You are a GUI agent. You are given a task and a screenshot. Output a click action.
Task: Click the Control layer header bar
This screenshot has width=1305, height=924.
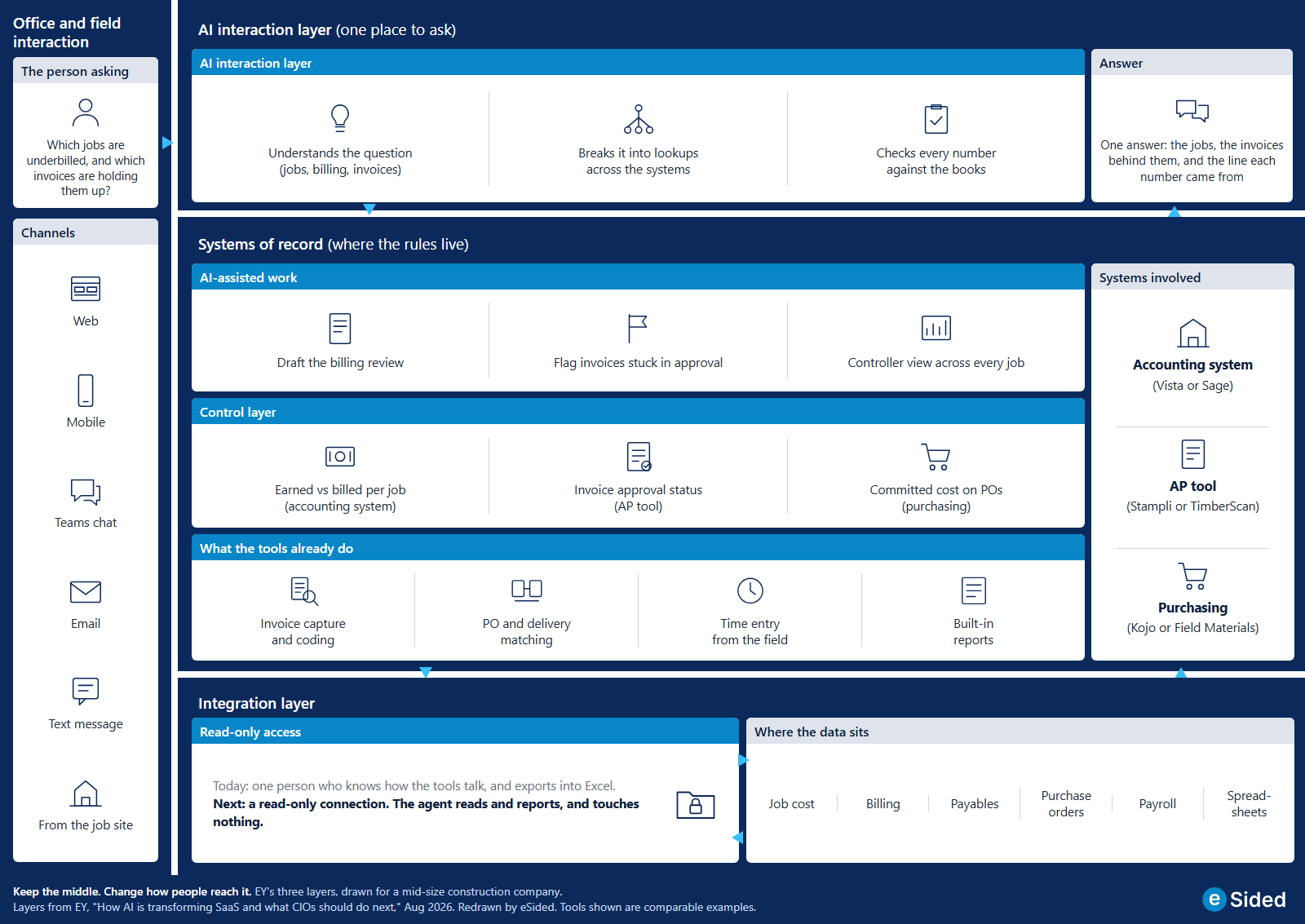click(638, 412)
